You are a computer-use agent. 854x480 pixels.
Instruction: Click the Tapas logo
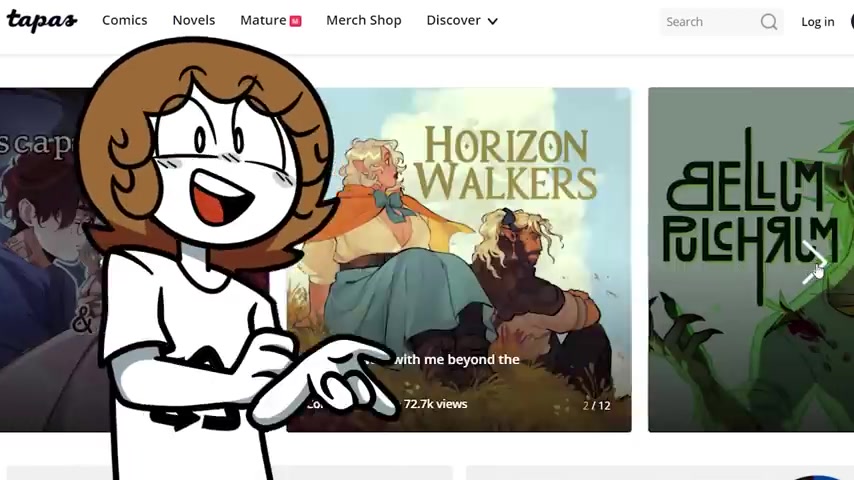coord(41,21)
